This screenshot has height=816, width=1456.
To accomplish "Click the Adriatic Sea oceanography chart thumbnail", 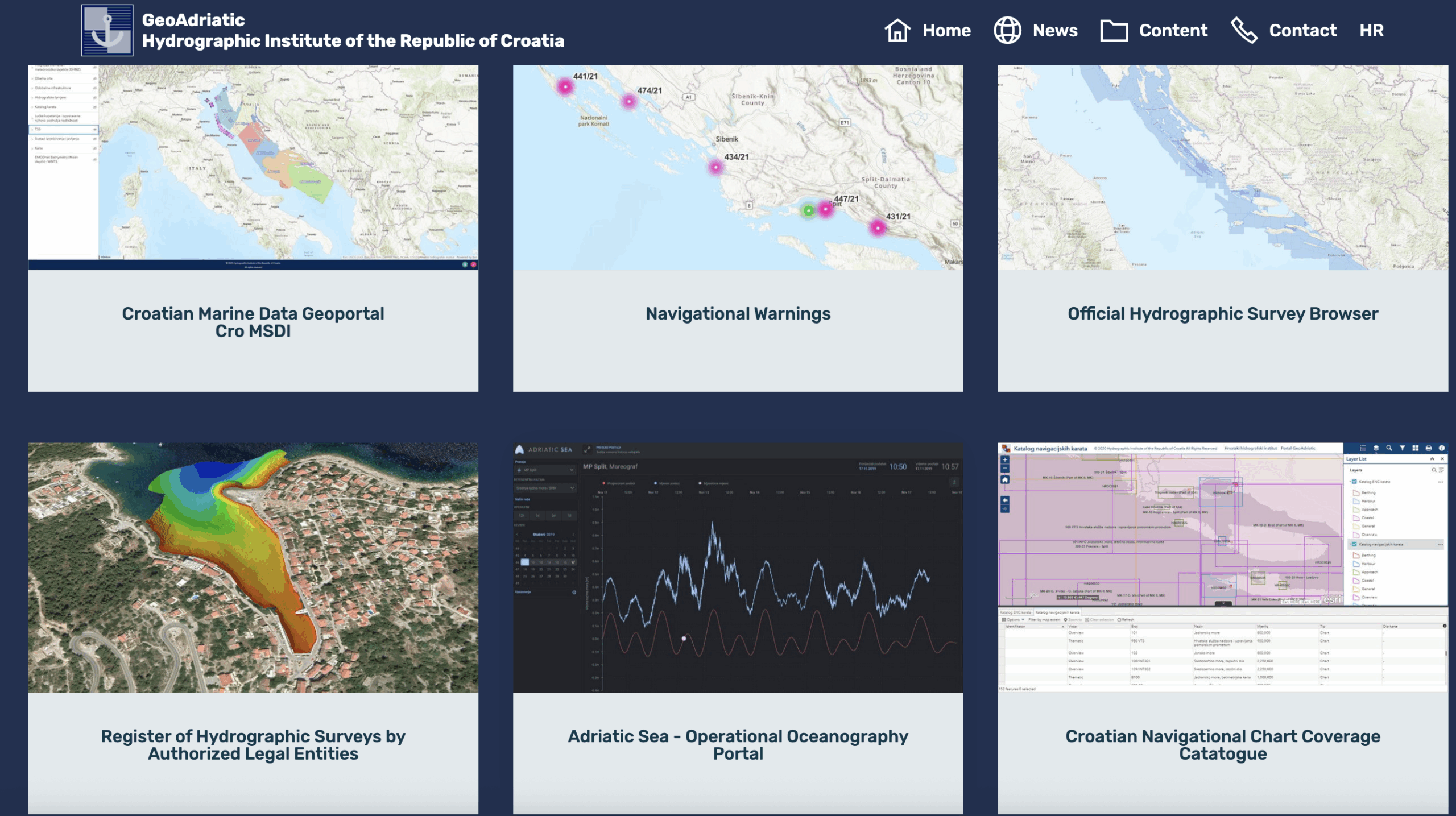I will click(738, 568).
